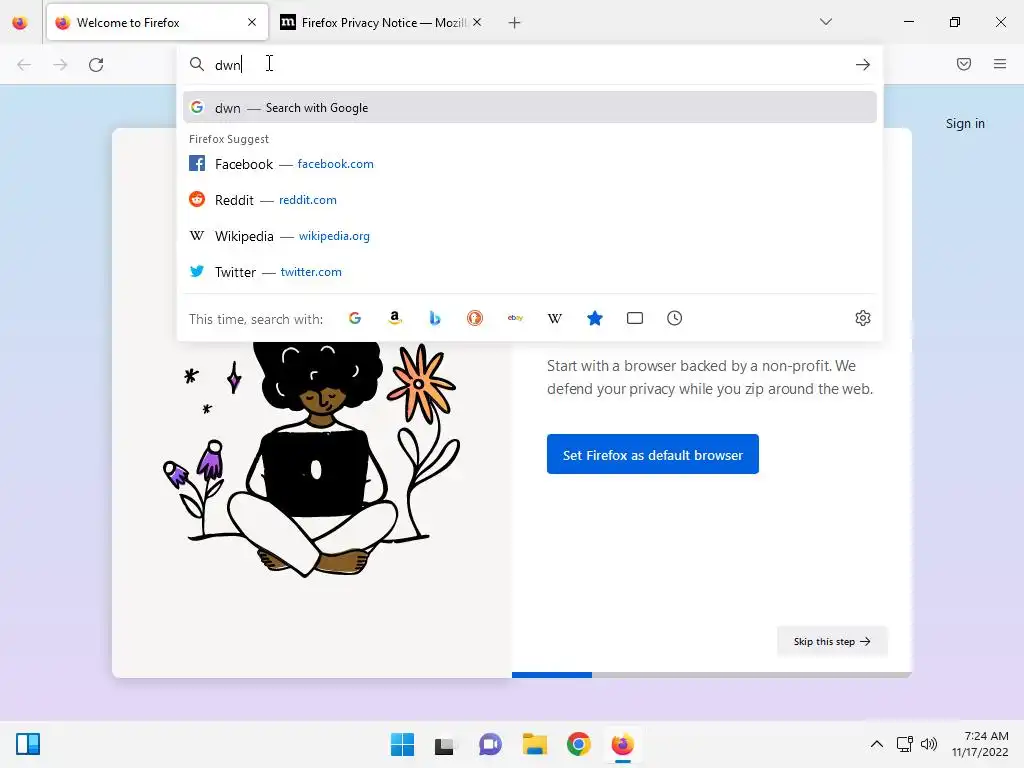
Task: Open Save to Pocket icon
Action: [964, 64]
